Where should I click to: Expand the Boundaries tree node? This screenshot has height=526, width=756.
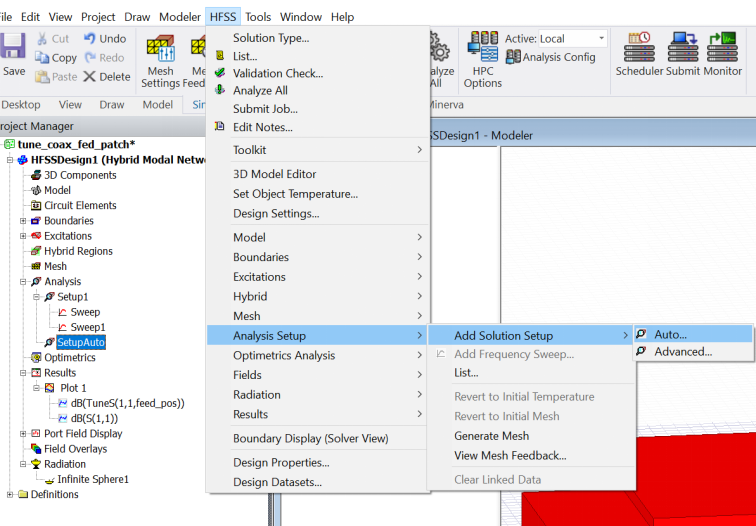23,221
